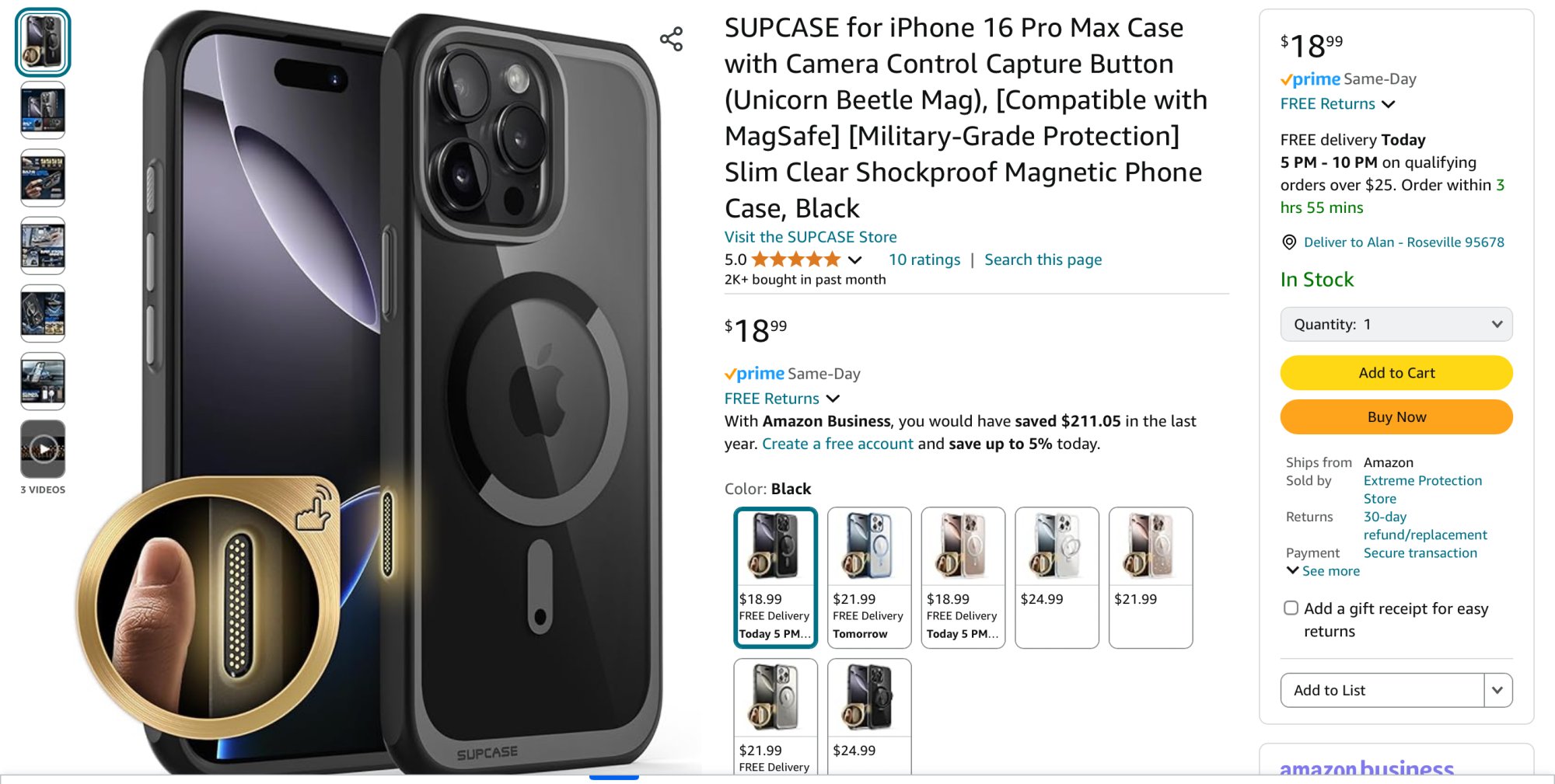Select the blue $21.99 color option
Viewport: 1555px width, 784px height.
coord(869,577)
